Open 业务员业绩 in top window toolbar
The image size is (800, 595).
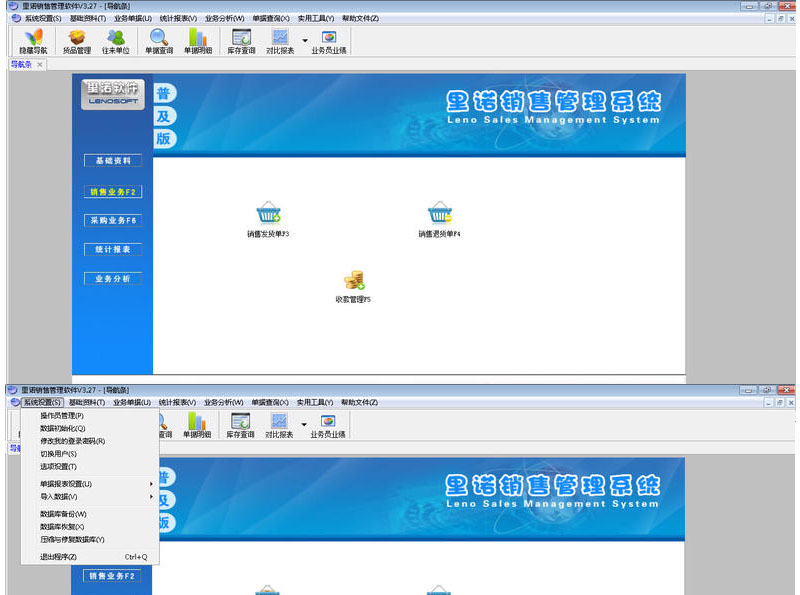click(x=329, y=41)
